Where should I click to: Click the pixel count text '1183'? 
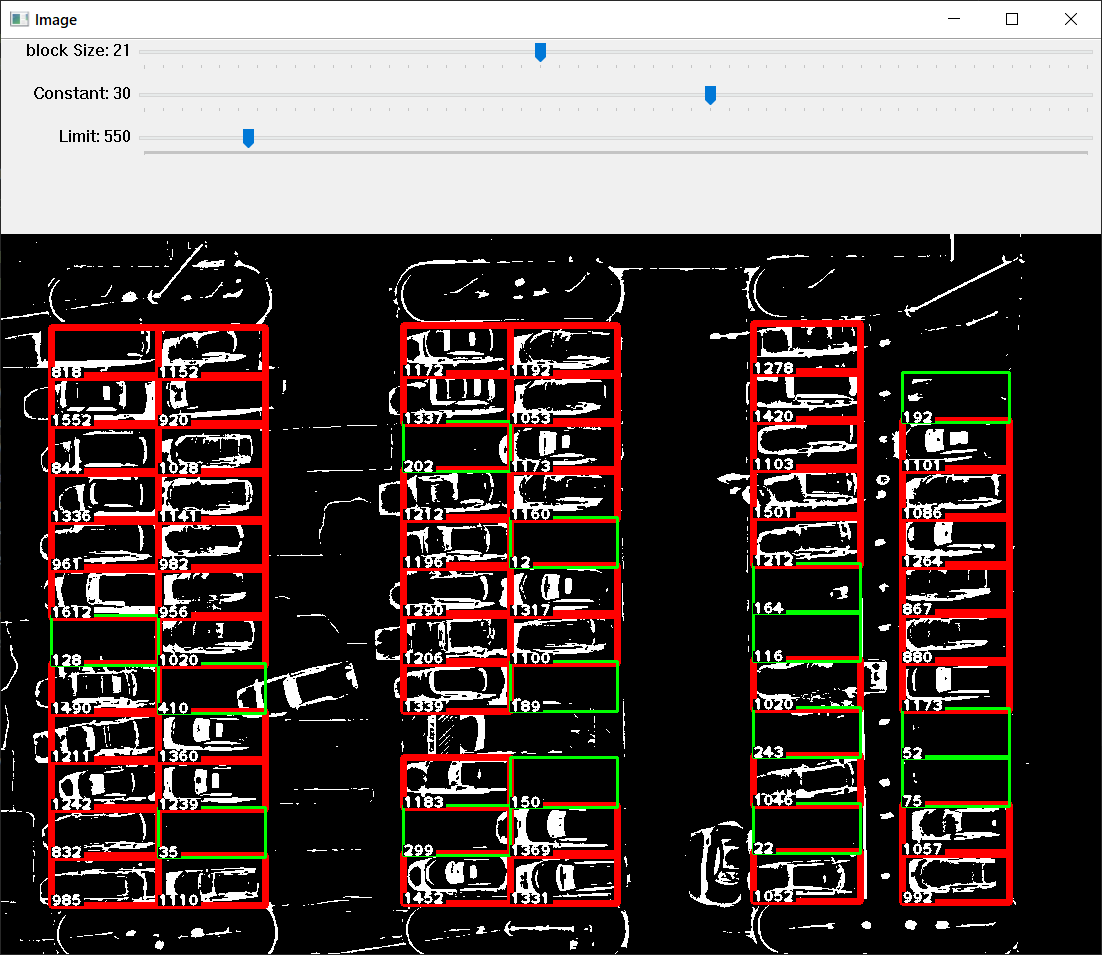tap(424, 802)
